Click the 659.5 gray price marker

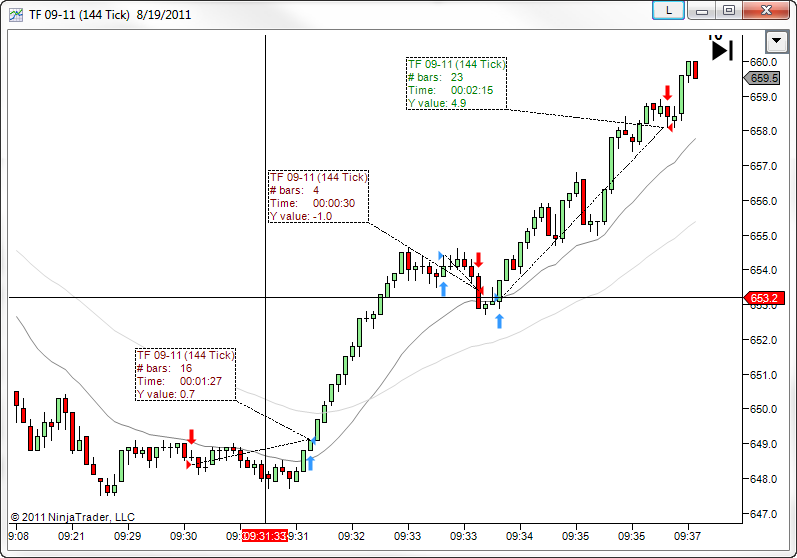[x=761, y=78]
